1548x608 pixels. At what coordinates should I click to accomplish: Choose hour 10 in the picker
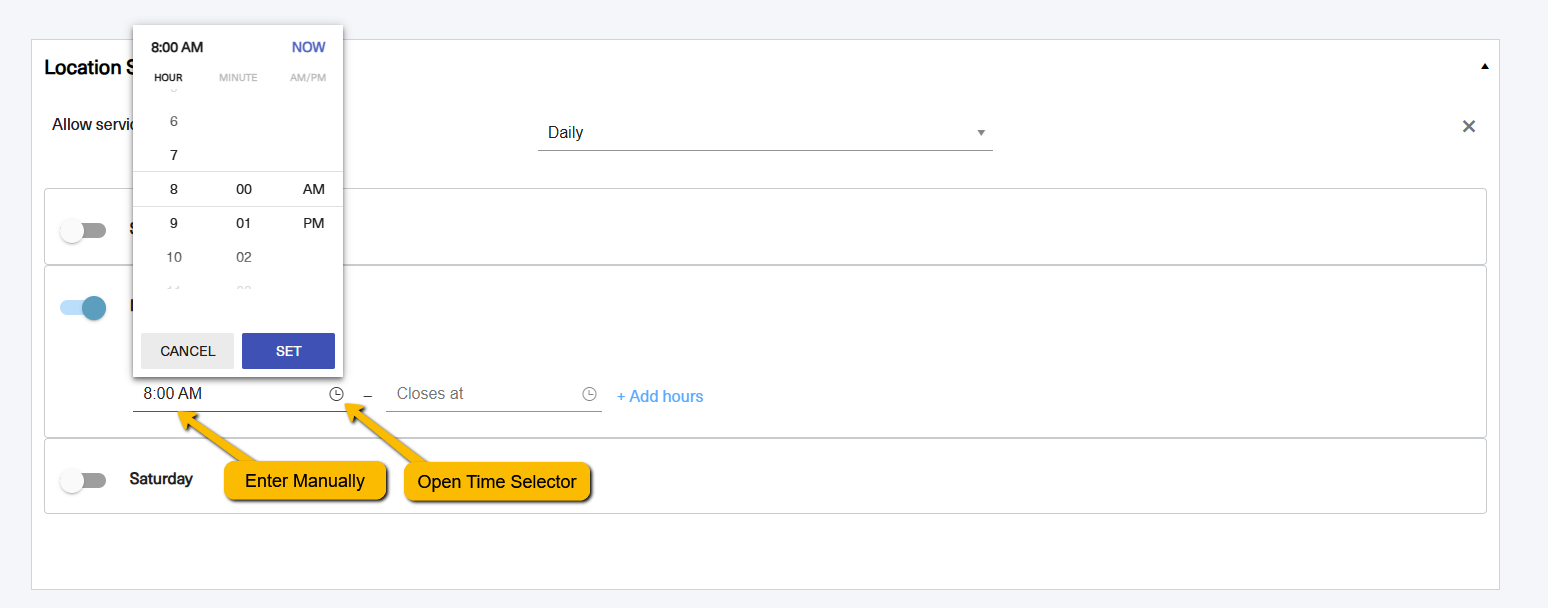tap(174, 257)
